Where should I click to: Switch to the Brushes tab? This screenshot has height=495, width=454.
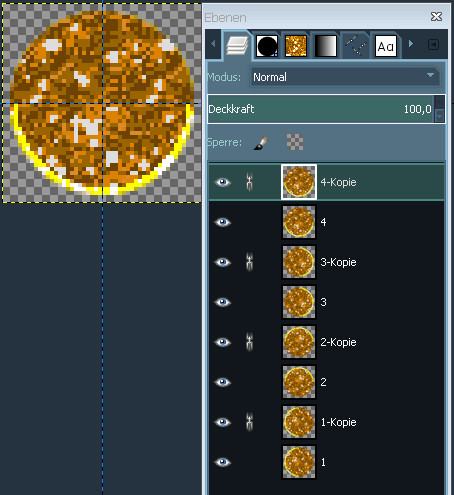coord(267,46)
